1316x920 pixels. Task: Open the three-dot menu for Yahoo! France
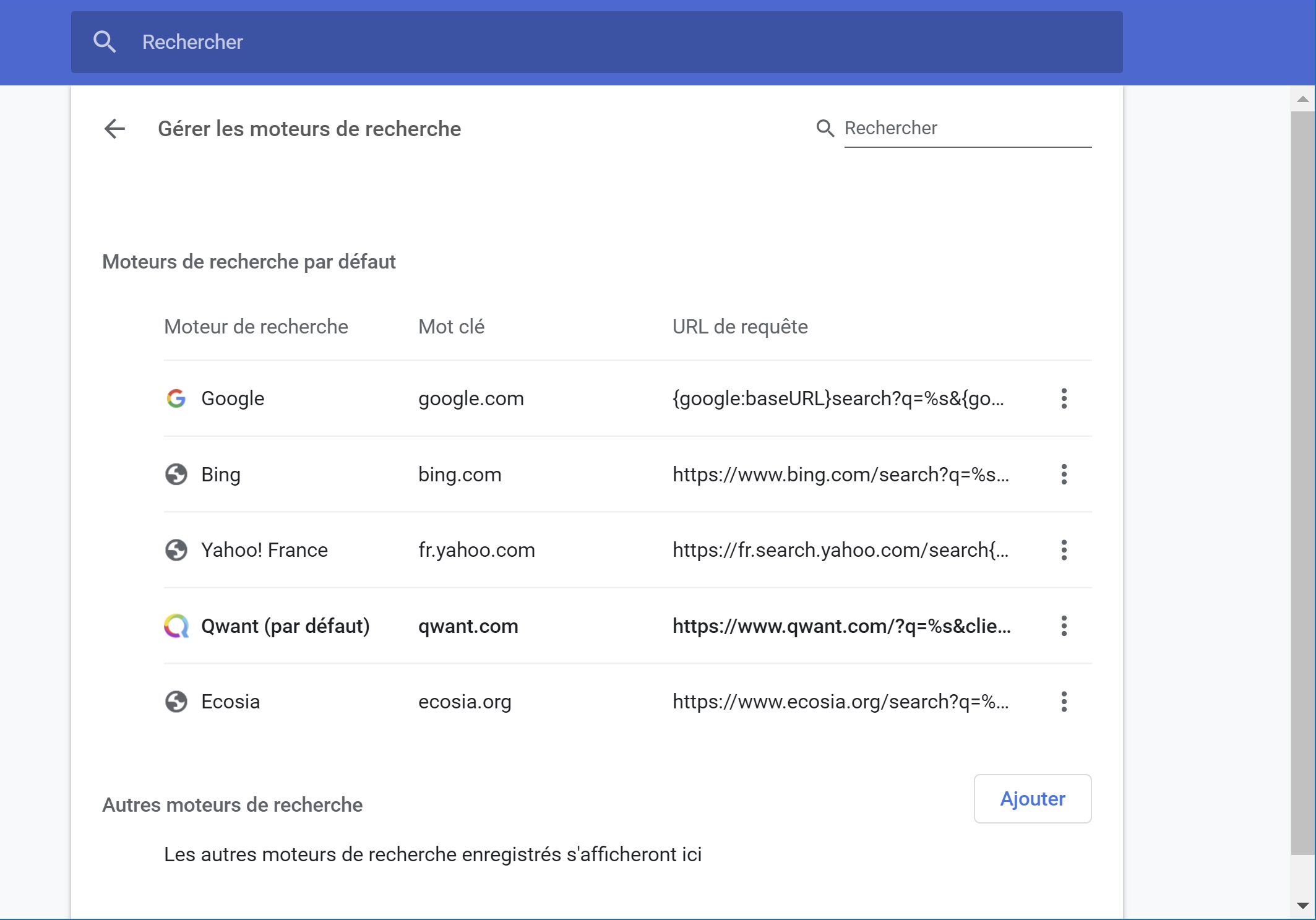(x=1064, y=550)
